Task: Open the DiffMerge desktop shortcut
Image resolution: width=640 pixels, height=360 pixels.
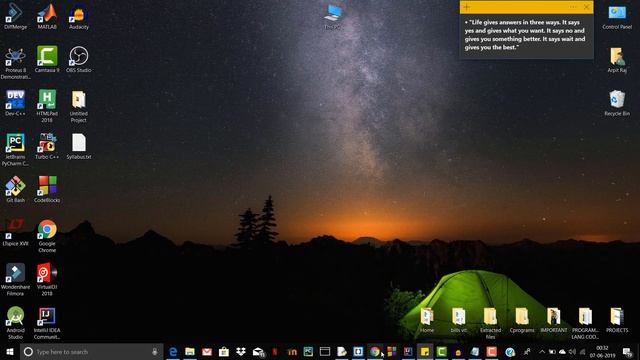Action: 15,16
